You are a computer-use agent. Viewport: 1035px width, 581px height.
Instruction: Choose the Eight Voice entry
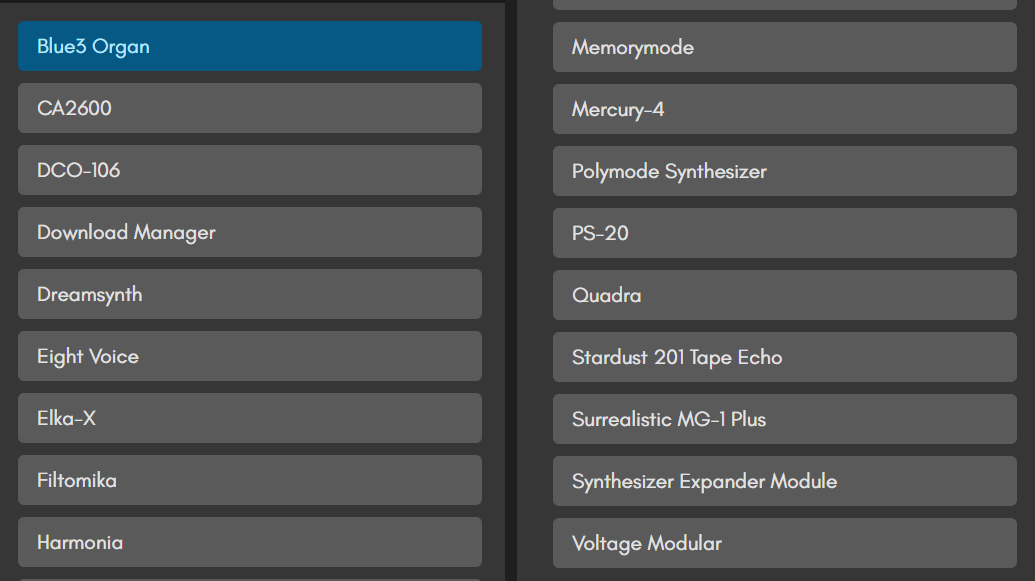click(x=248, y=356)
